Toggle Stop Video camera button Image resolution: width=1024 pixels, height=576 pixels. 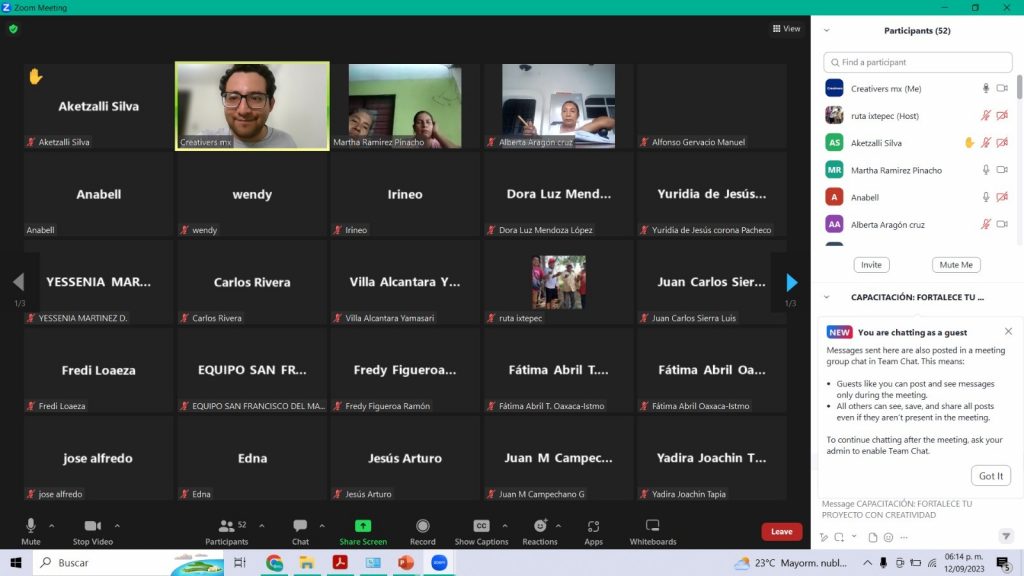tap(93, 526)
